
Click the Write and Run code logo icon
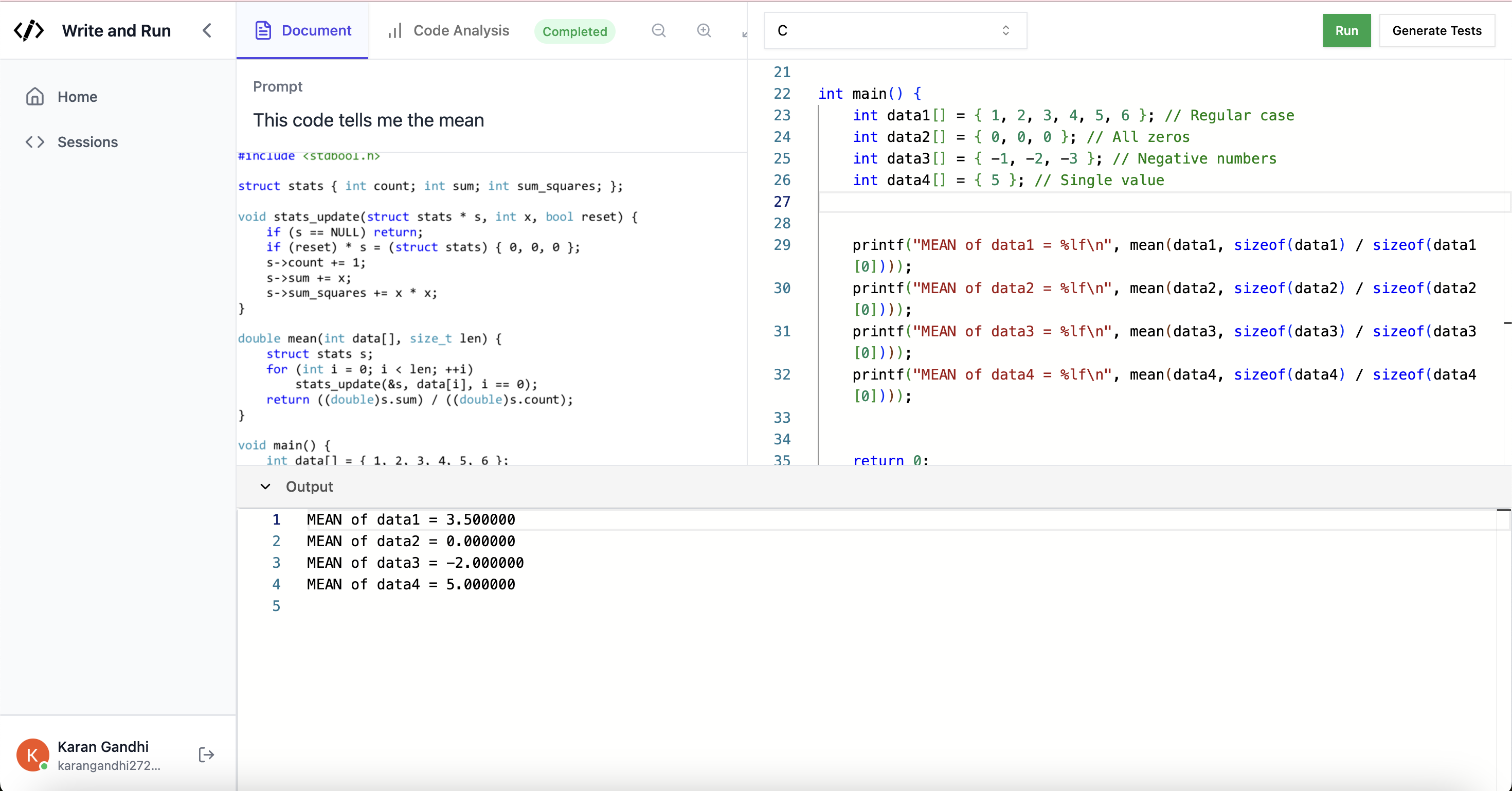tap(29, 30)
